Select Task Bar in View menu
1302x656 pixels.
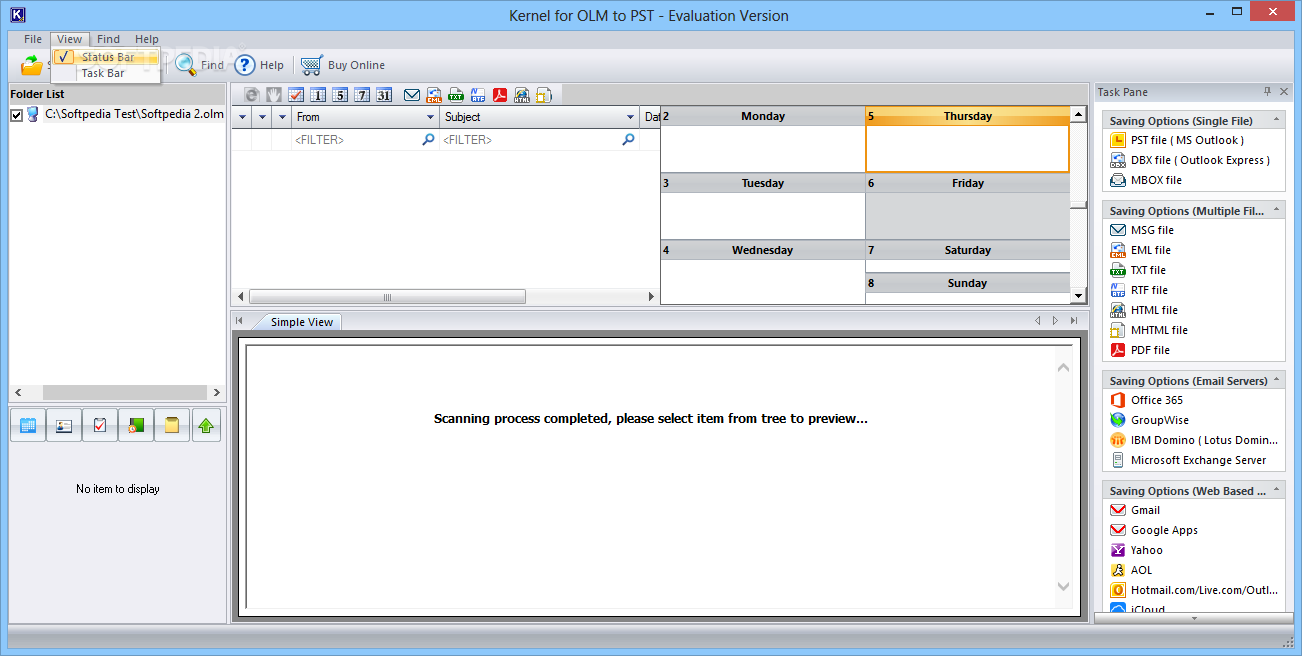point(107,73)
